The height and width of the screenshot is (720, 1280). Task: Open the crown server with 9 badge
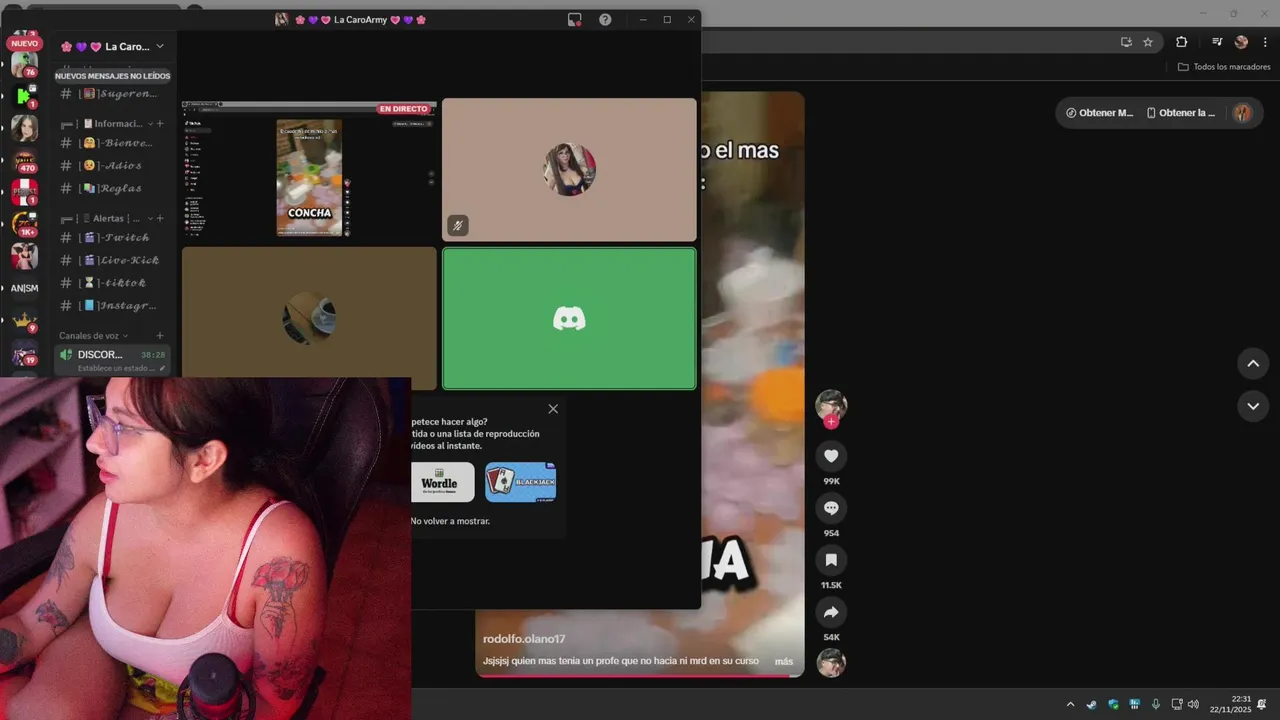24,321
